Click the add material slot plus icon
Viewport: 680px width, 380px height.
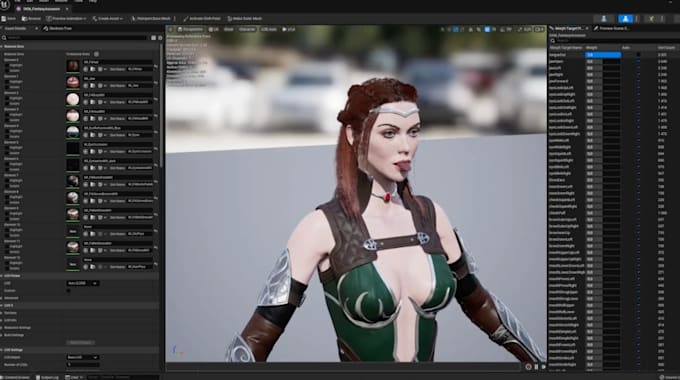96,54
